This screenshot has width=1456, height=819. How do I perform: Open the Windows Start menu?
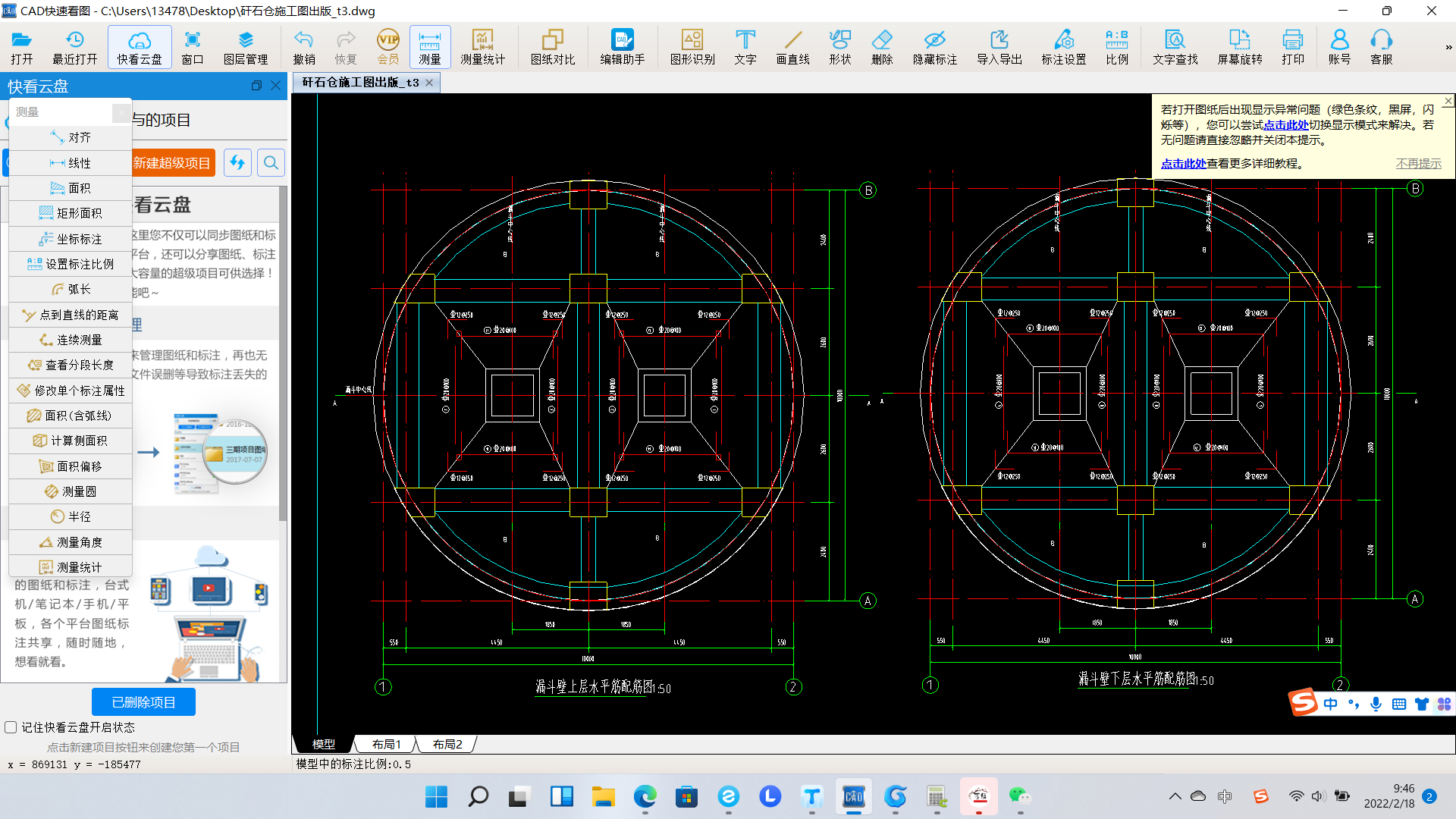(x=436, y=796)
